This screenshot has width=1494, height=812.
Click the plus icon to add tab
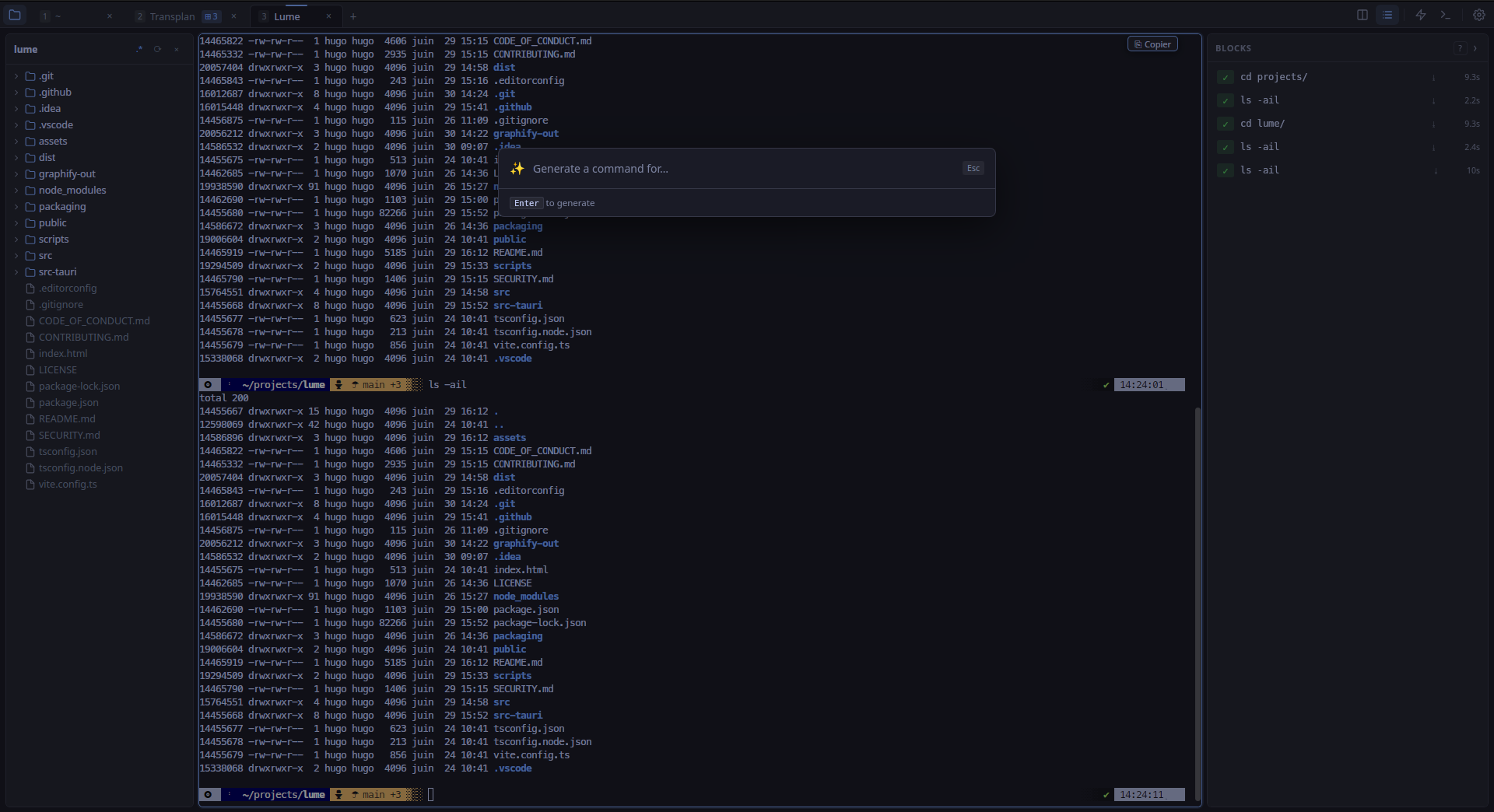click(353, 16)
